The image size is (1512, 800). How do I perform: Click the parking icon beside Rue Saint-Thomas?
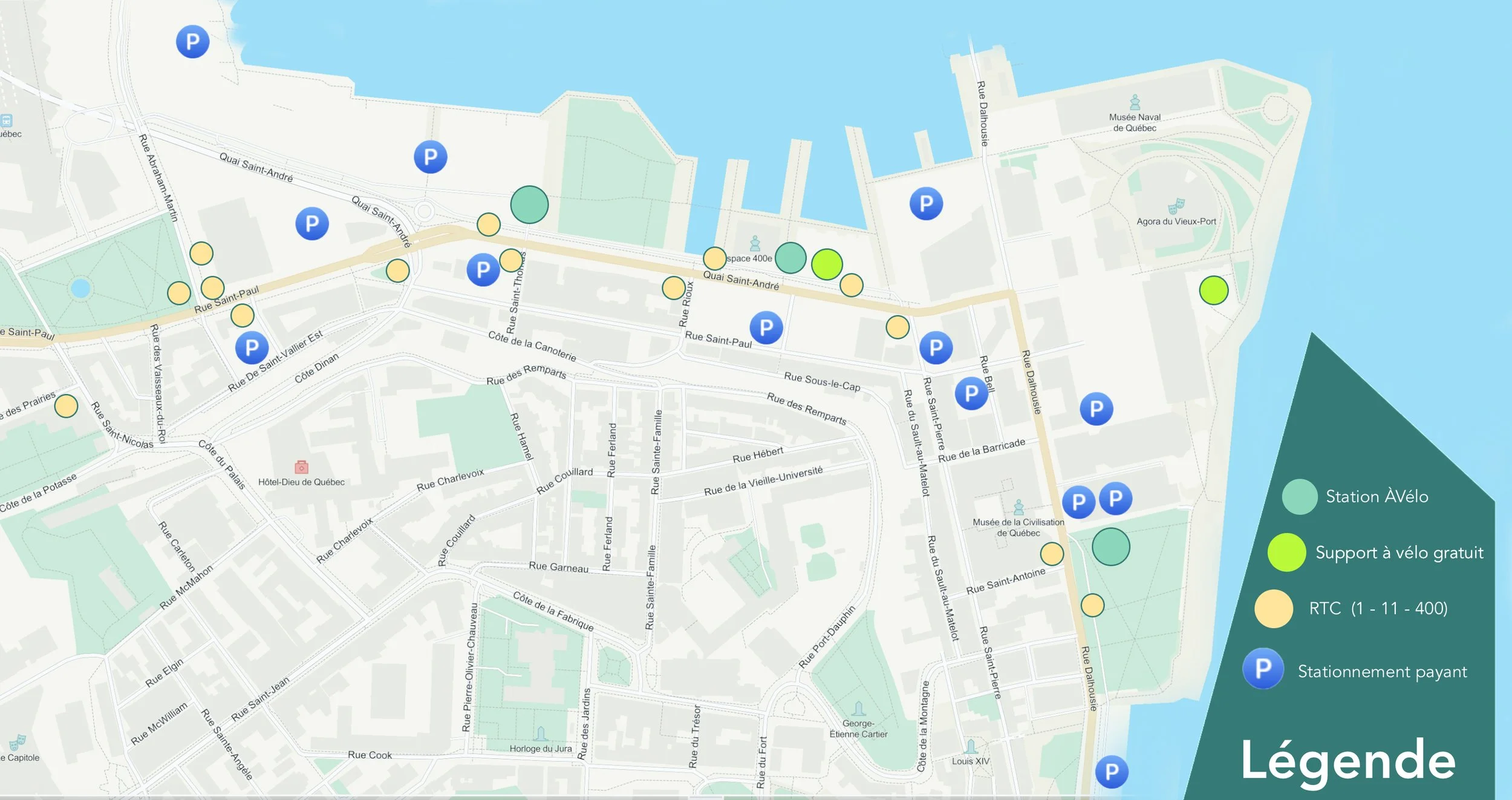click(x=483, y=270)
